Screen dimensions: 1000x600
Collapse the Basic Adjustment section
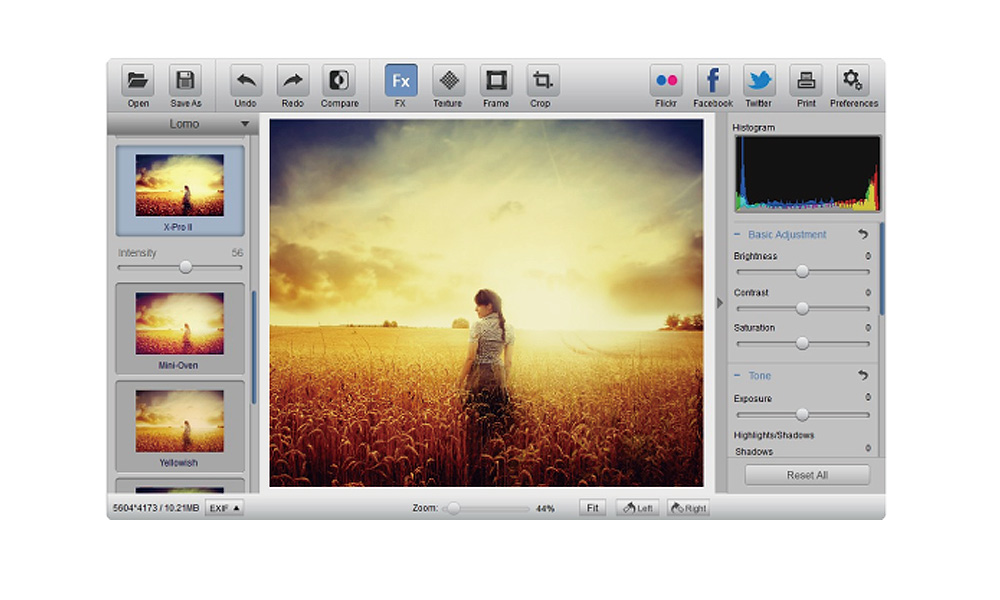pos(738,235)
